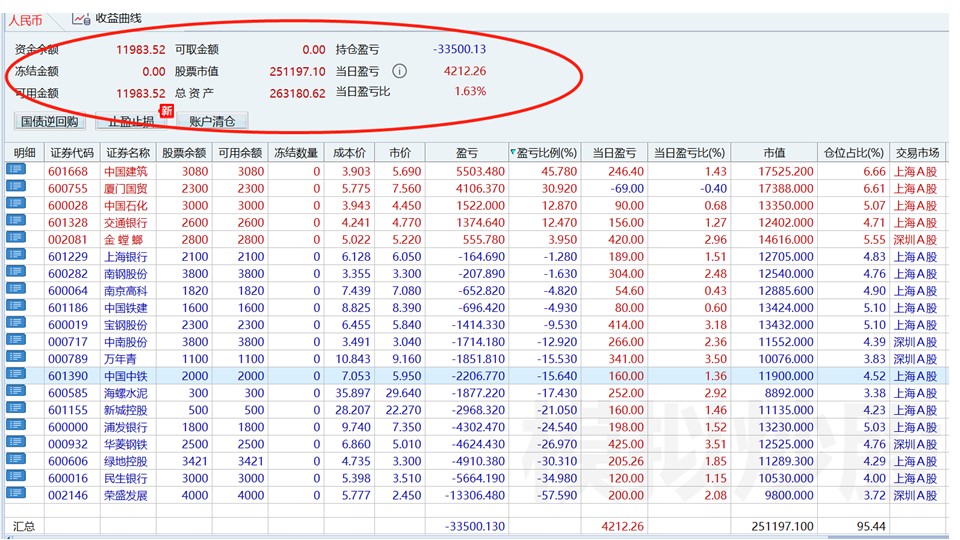Viewport: 960px width, 540px height.
Task: Click 当日盈亏比 value 1.63%
Action: pos(470,91)
